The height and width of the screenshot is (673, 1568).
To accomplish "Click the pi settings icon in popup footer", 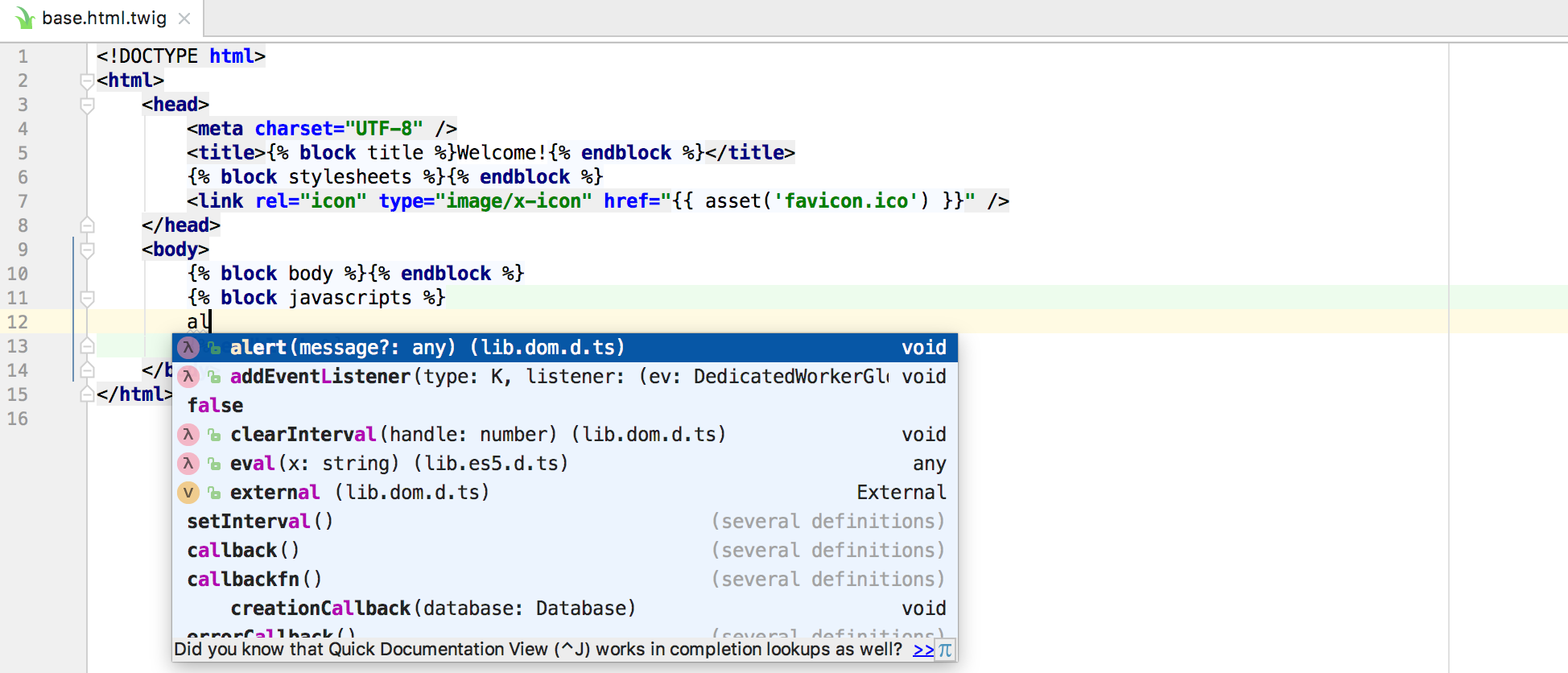I will point(945,650).
